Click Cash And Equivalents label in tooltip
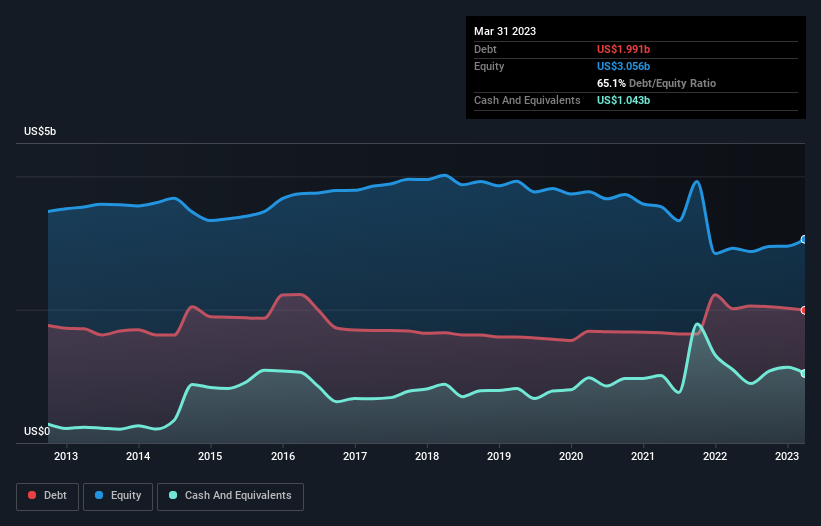 pos(527,100)
